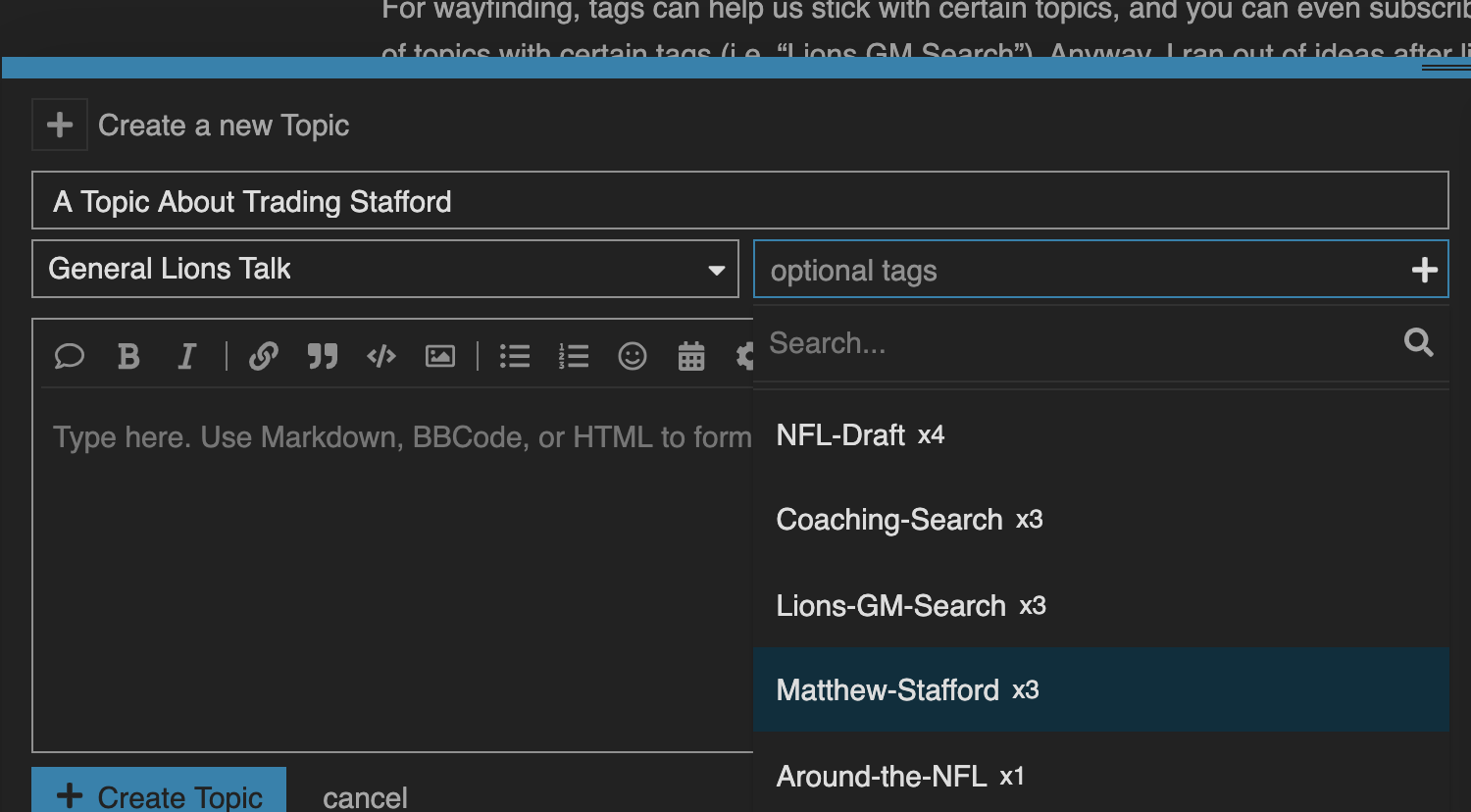Open the General Lions Talk category dropdown

[385, 269]
